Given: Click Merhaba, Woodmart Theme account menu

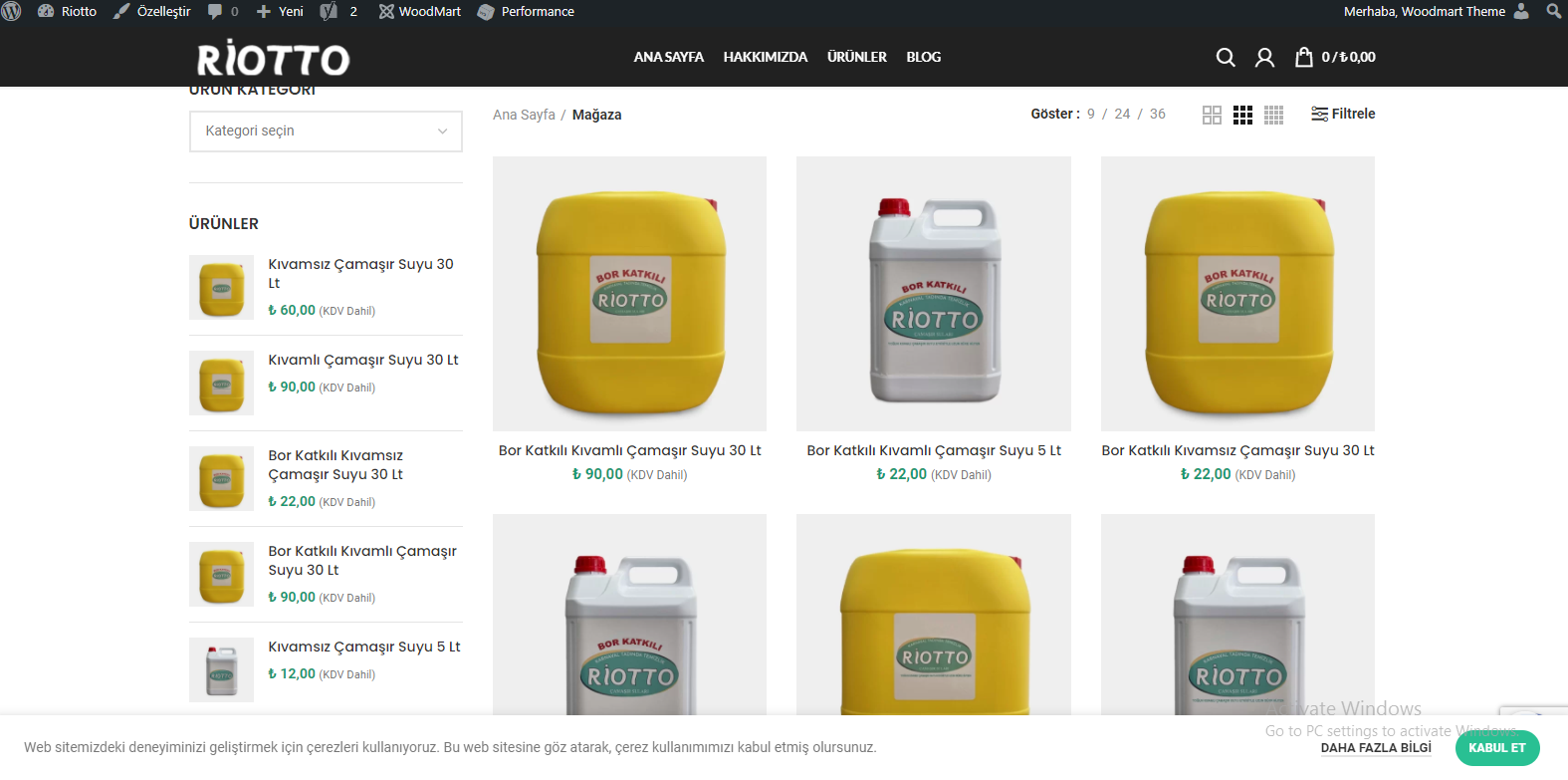Looking at the screenshot, I should tap(1436, 11).
